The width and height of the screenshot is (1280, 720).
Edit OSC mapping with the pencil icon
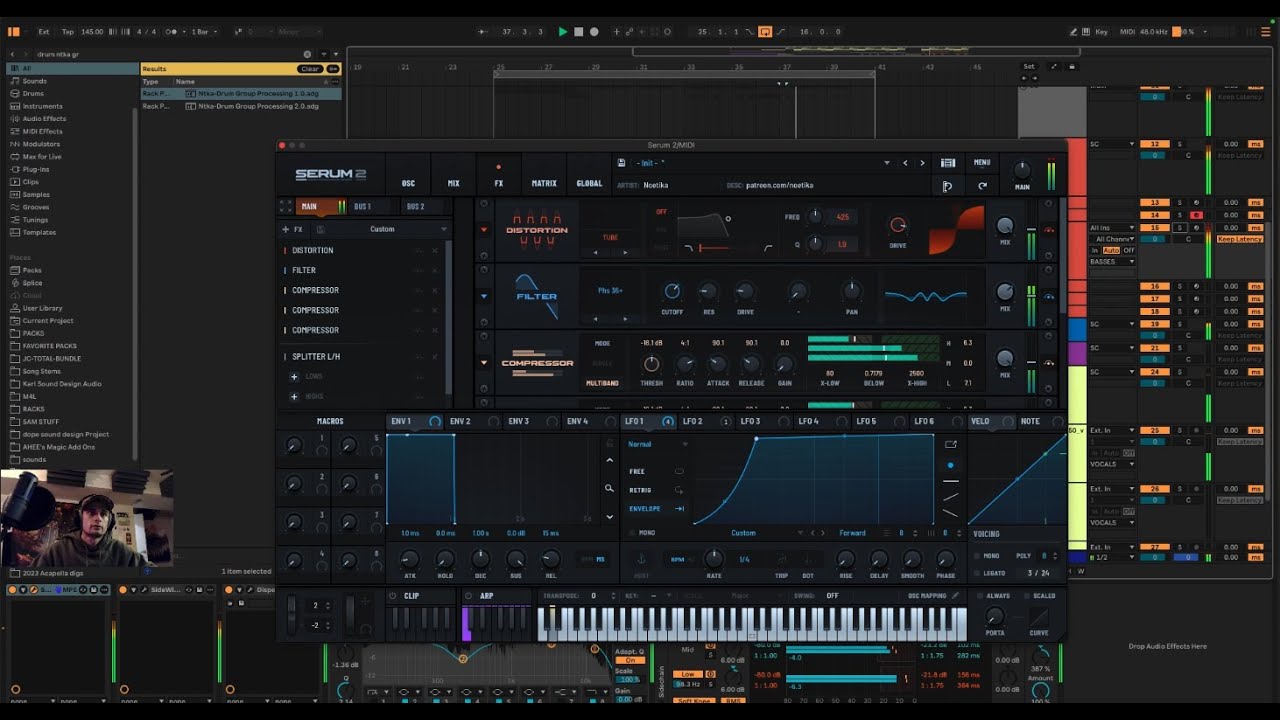click(x=954, y=596)
